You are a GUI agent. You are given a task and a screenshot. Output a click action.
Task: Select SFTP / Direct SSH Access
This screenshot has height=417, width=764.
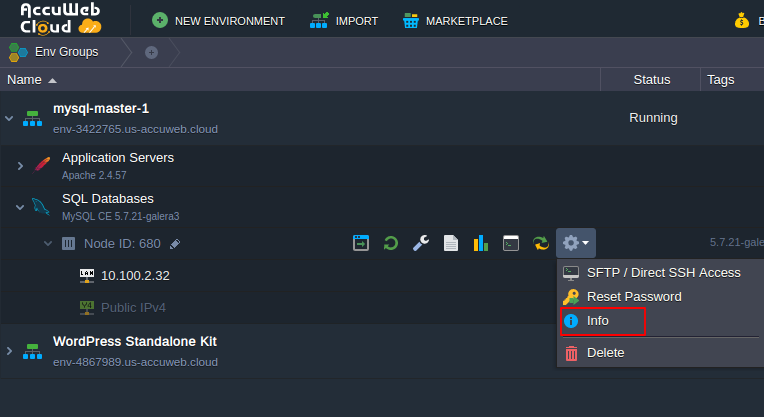point(663,272)
